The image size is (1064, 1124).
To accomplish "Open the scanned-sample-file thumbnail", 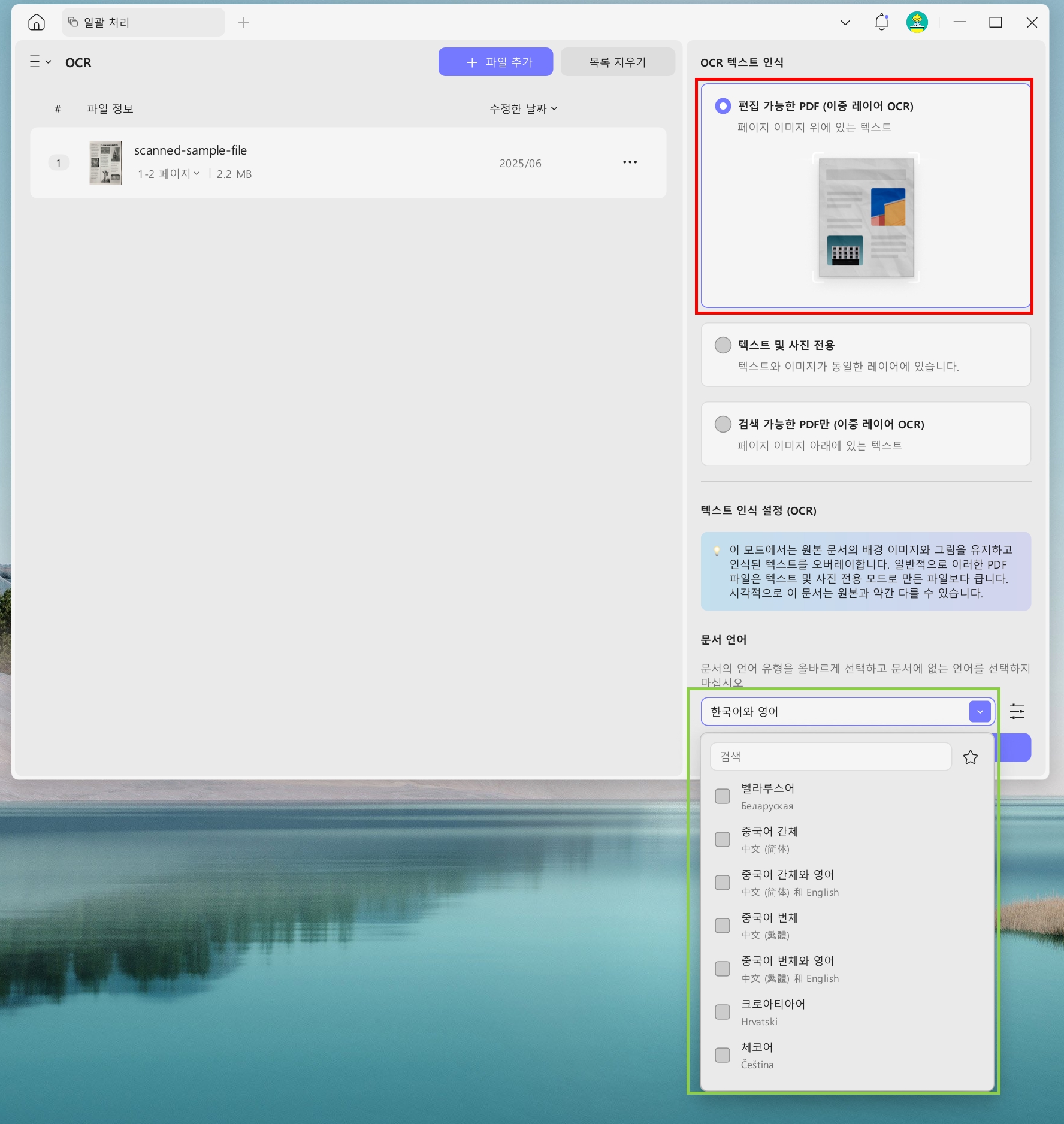I will (x=105, y=162).
